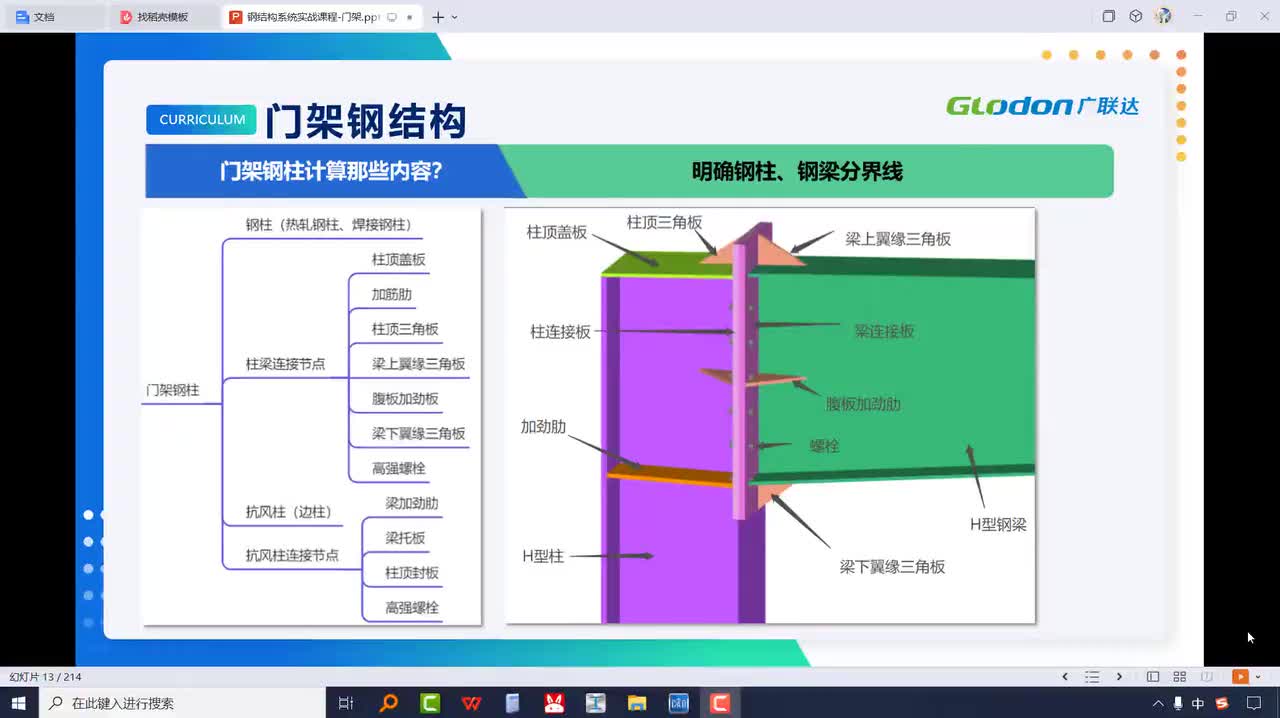
Task: Switch to normal view layout icon
Action: (1153, 677)
